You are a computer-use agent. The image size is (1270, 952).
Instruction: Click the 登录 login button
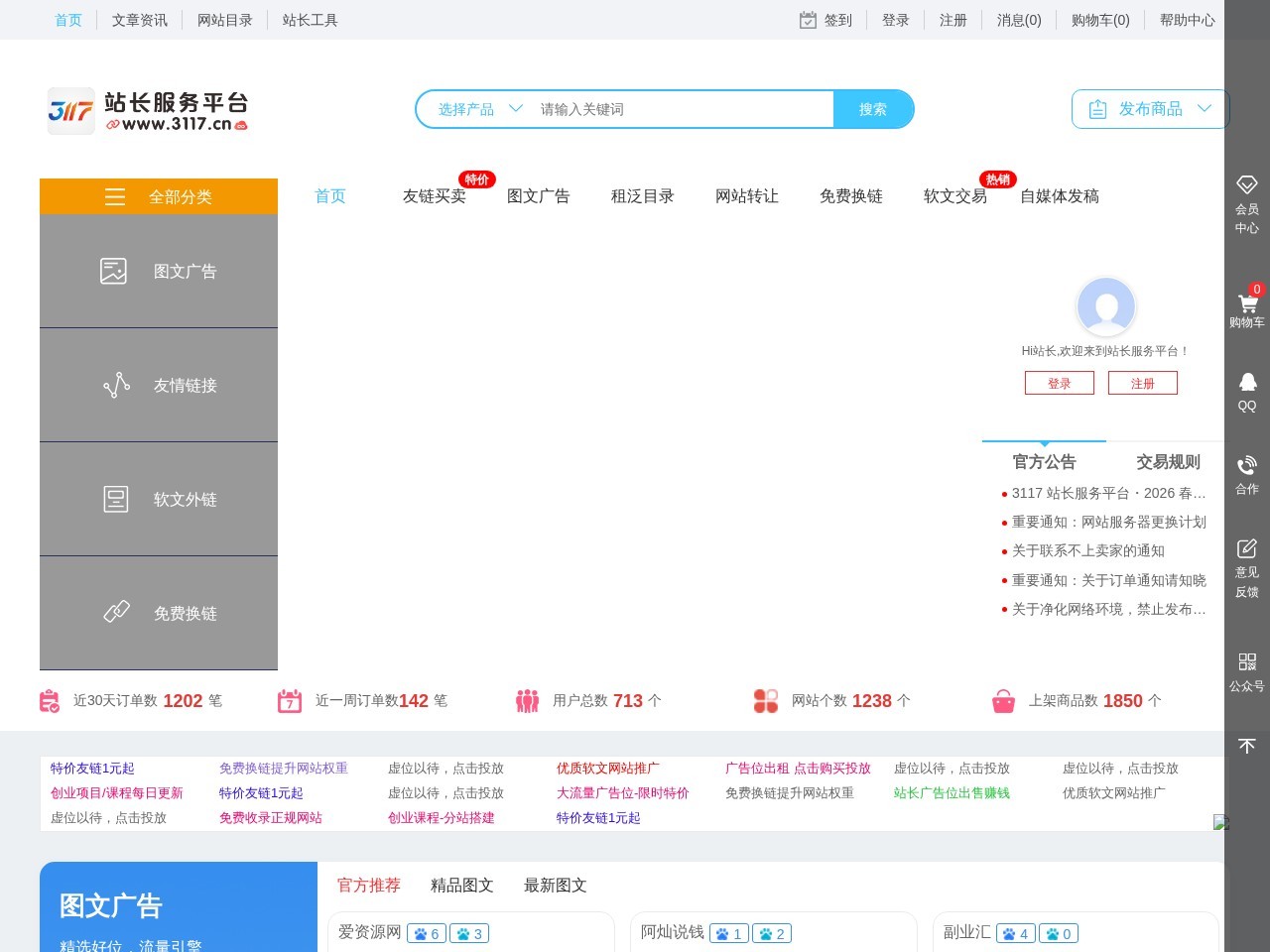(x=1060, y=383)
